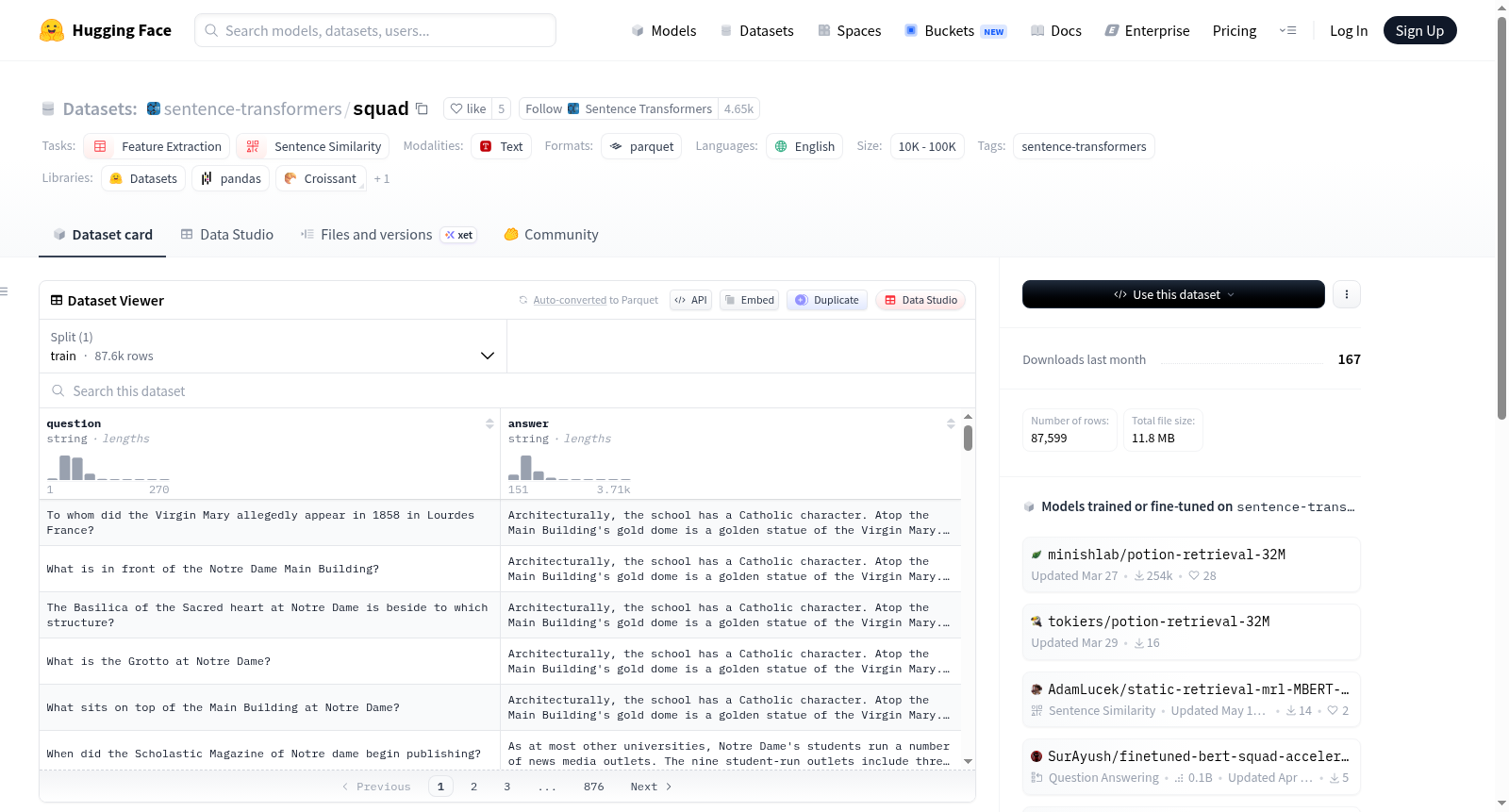
Task: Open the Files and versions tab
Action: (389, 235)
